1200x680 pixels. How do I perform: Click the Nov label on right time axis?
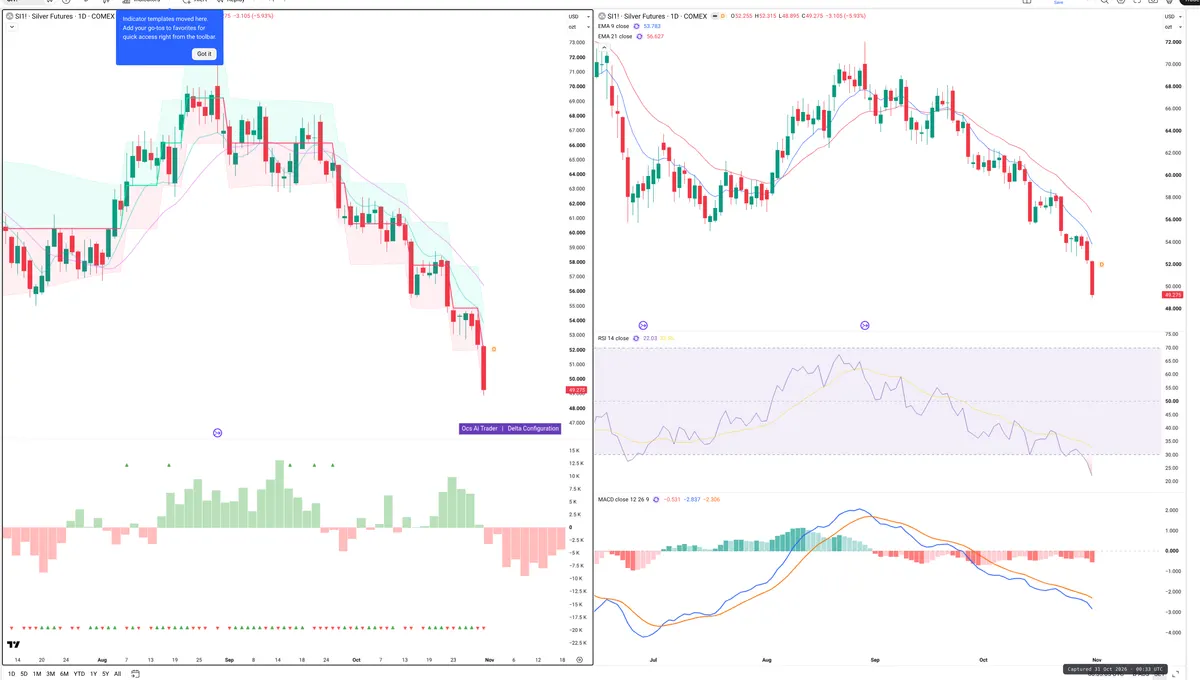[x=1096, y=660]
